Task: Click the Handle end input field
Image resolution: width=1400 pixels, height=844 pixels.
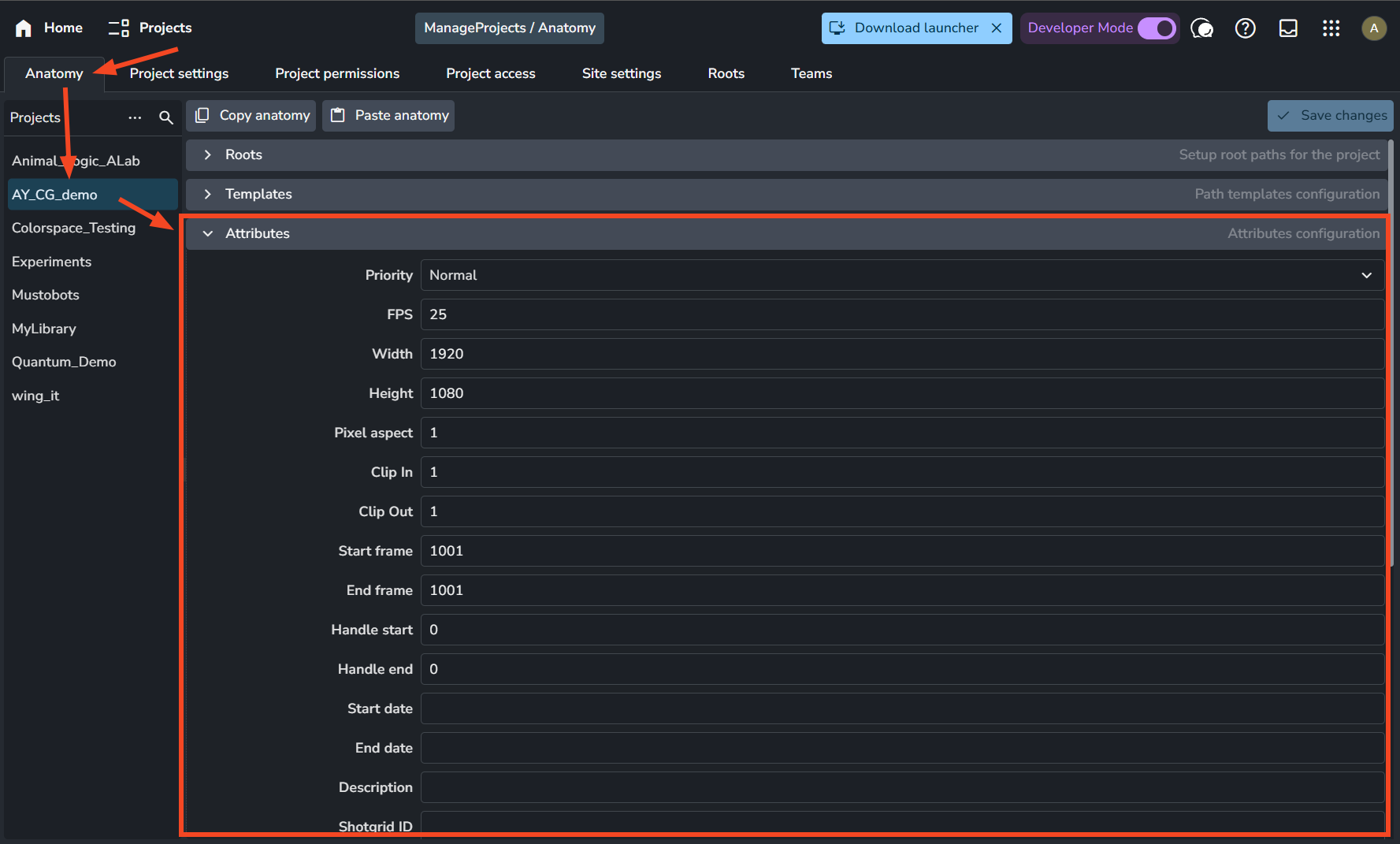Action: (902, 669)
